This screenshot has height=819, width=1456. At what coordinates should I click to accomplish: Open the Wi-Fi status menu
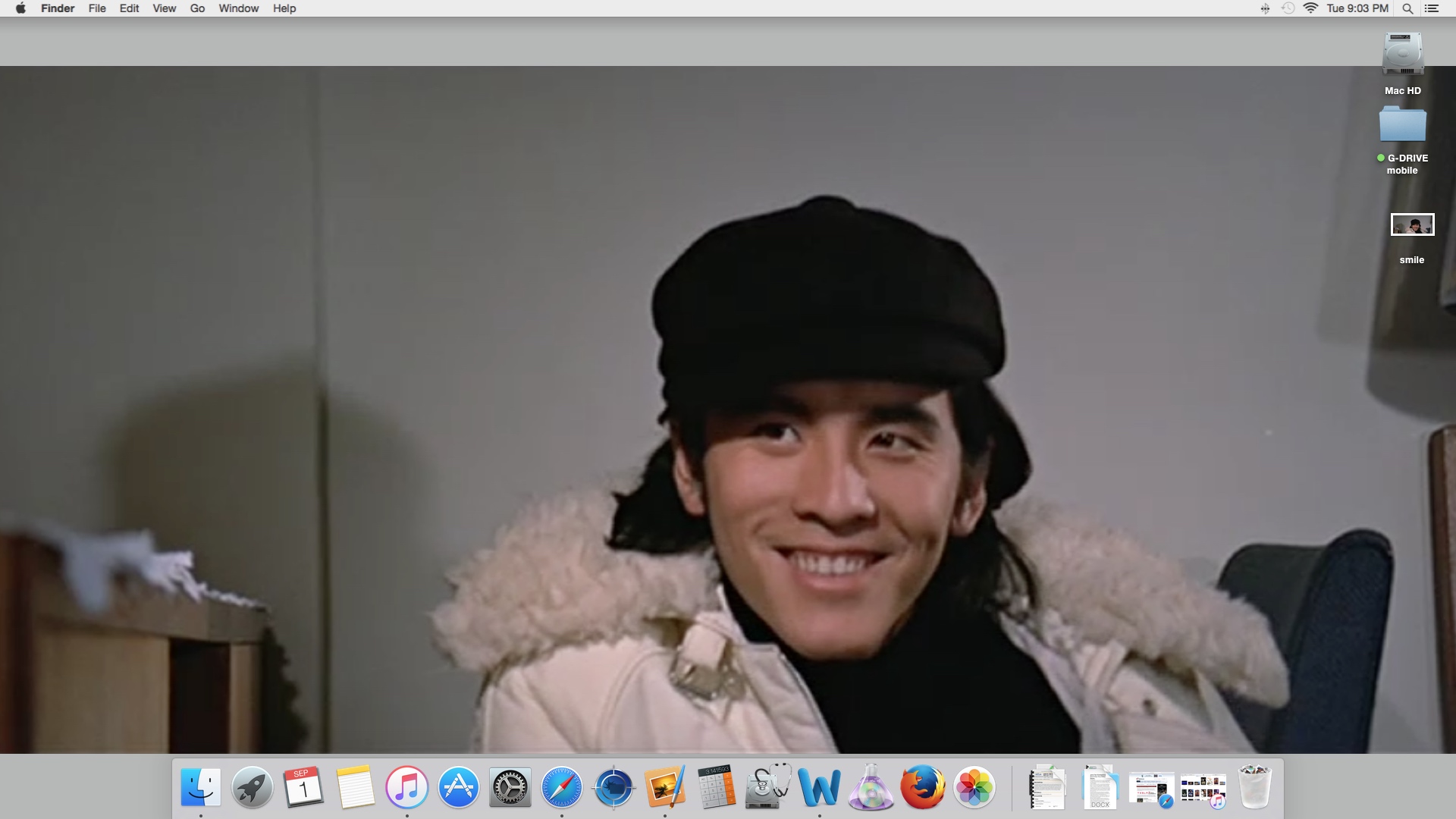click(x=1310, y=8)
